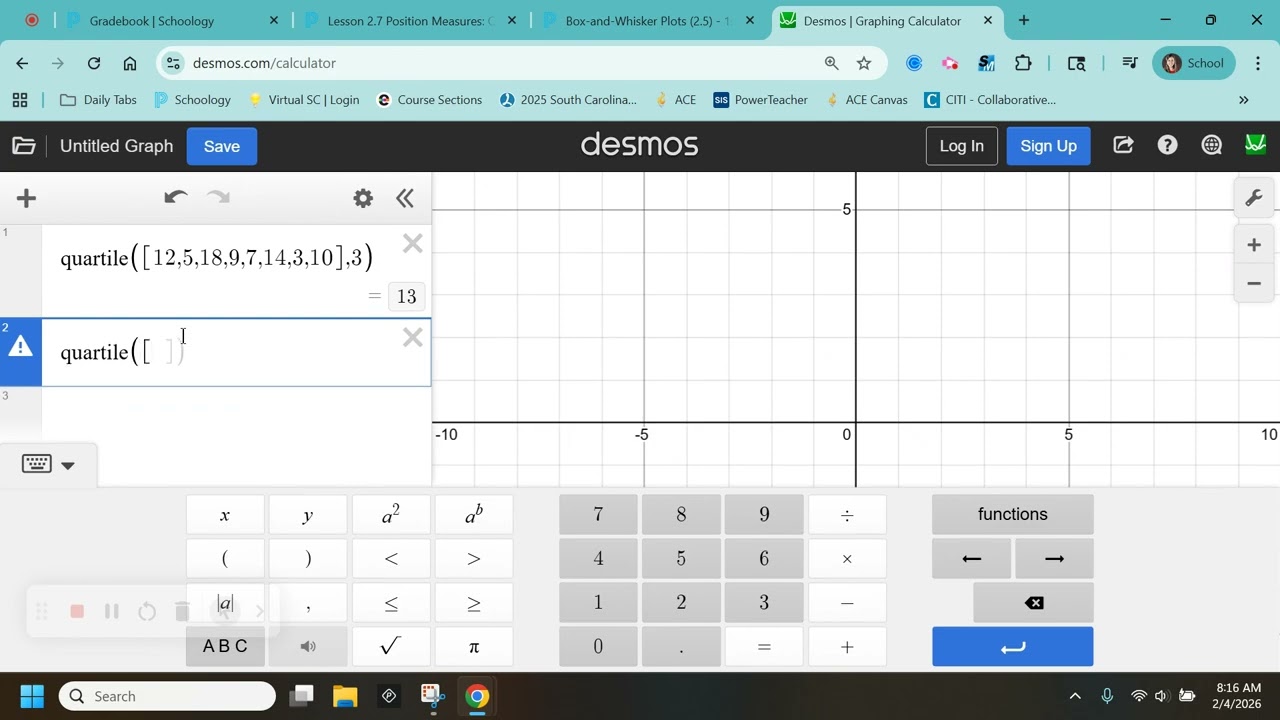Click the y variable key
This screenshot has width=1280, height=720.
(x=308, y=514)
